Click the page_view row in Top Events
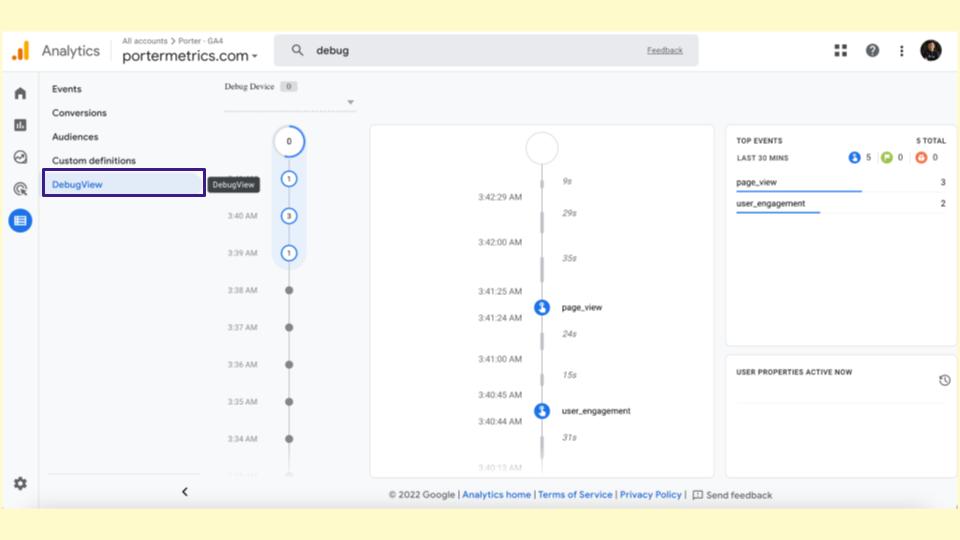The height and width of the screenshot is (540, 960). click(841, 182)
